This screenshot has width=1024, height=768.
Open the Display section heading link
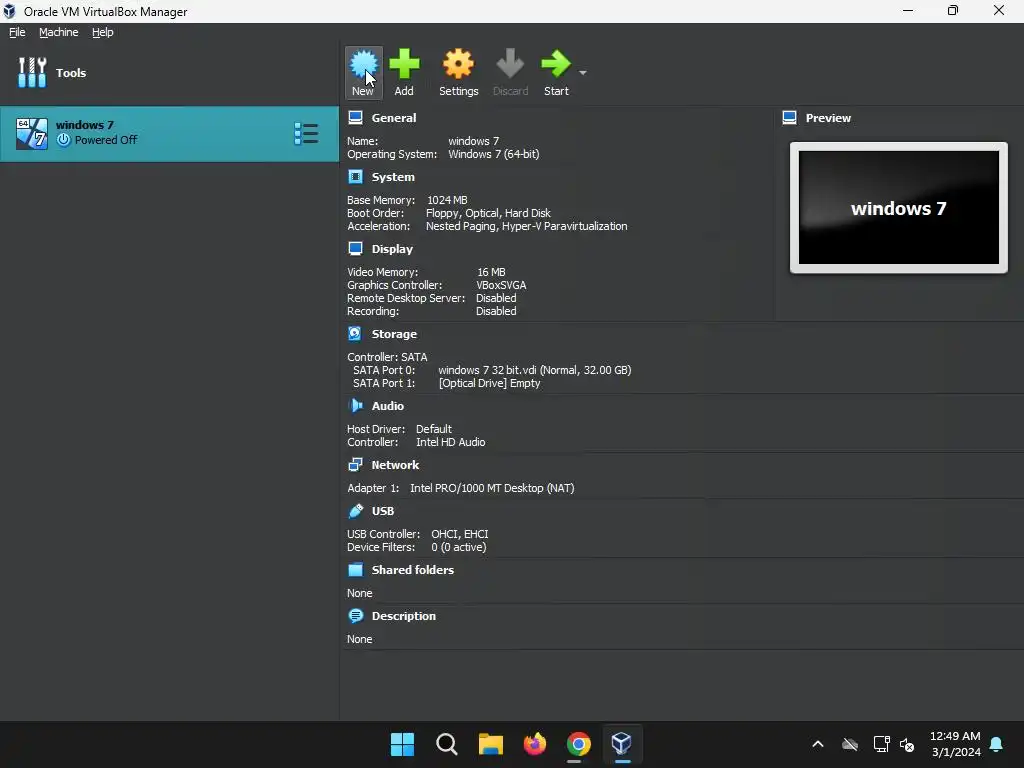392,249
